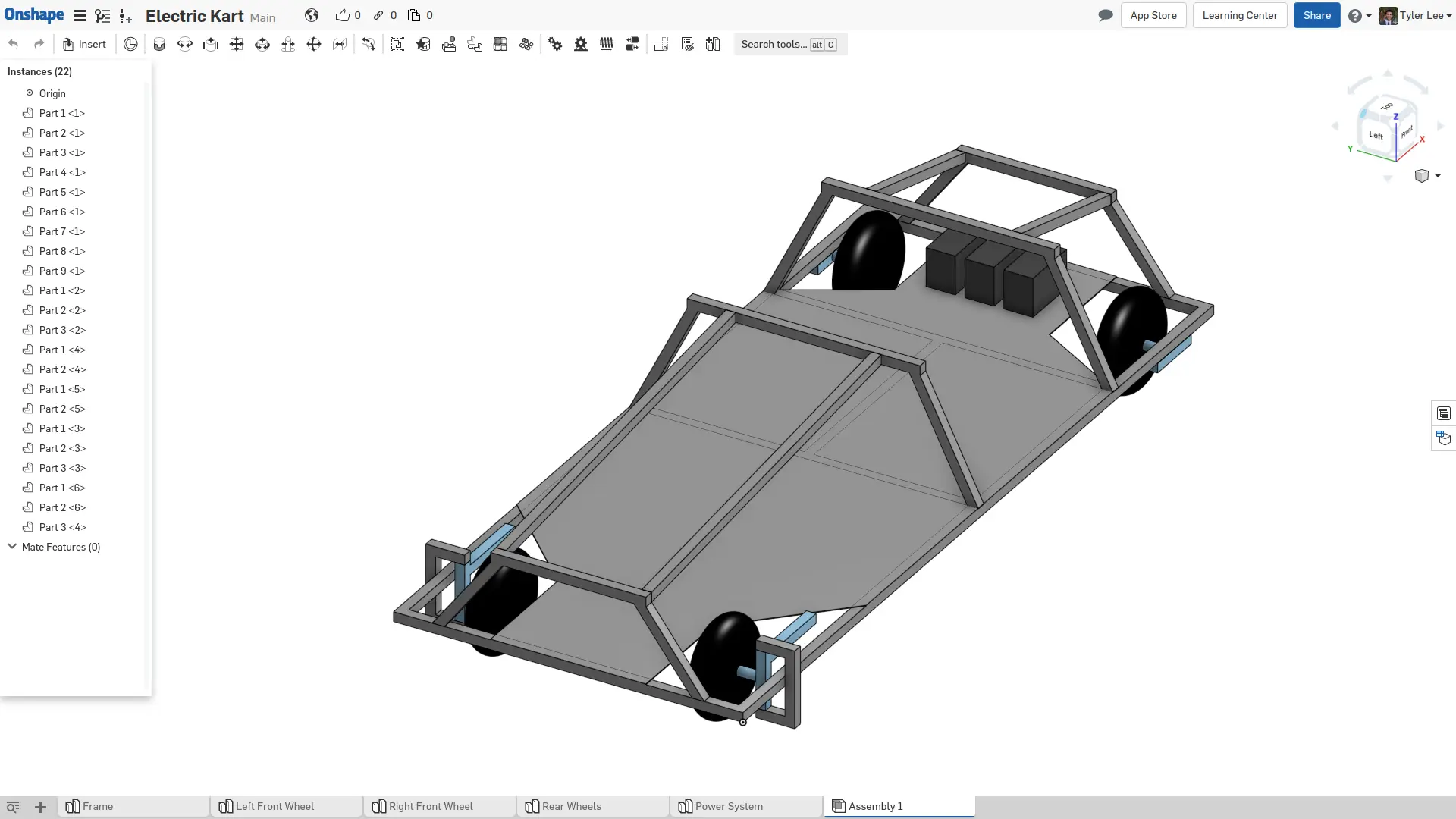Switch to the Rear Wheels tab
1456x819 pixels.
pyautogui.click(x=571, y=806)
